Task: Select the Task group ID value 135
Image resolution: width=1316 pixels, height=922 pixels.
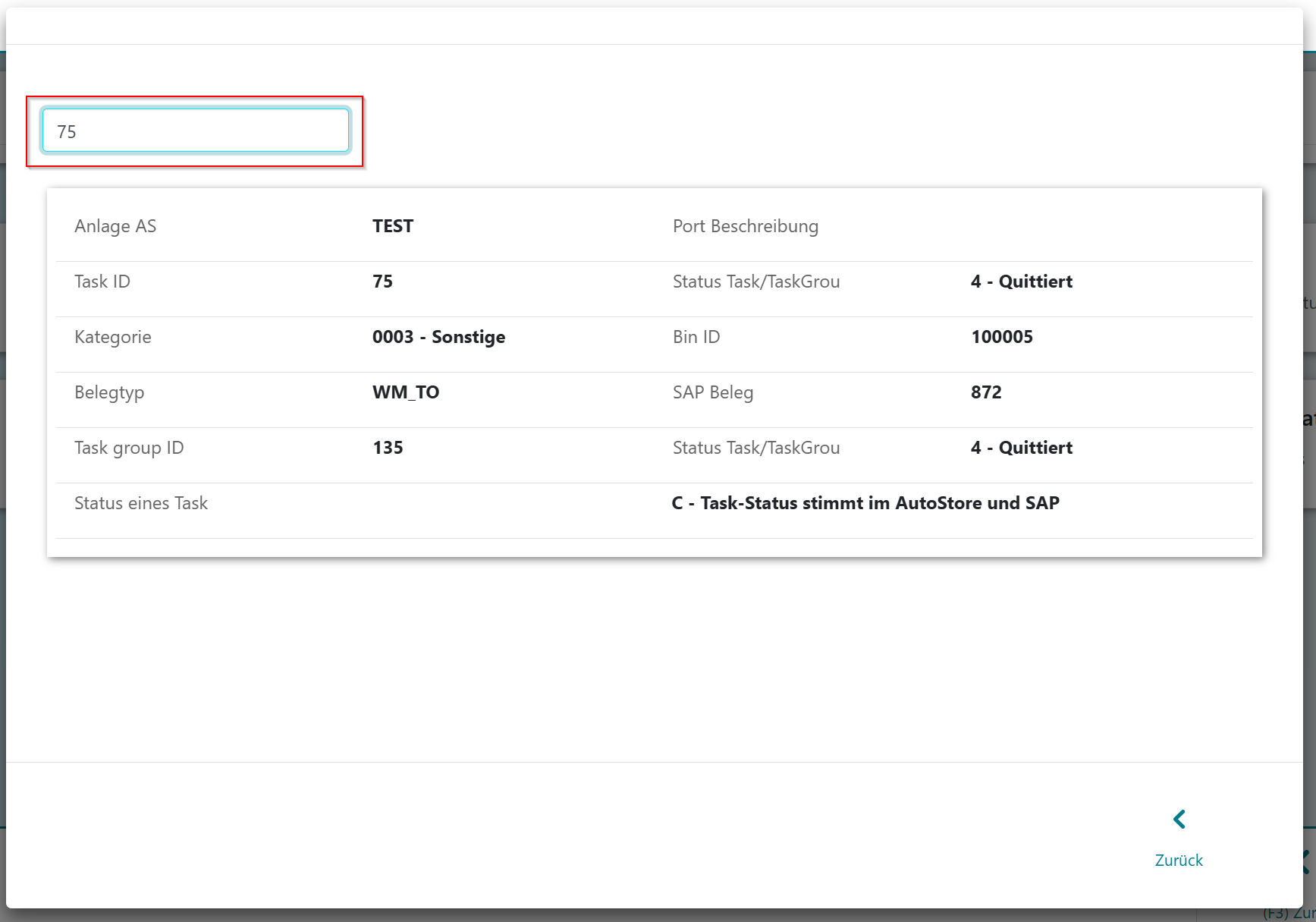Action: 388,448
